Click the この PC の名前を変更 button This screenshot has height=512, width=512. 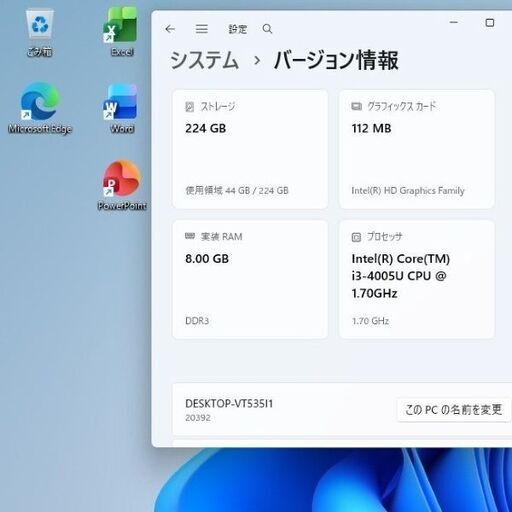[x=453, y=410]
